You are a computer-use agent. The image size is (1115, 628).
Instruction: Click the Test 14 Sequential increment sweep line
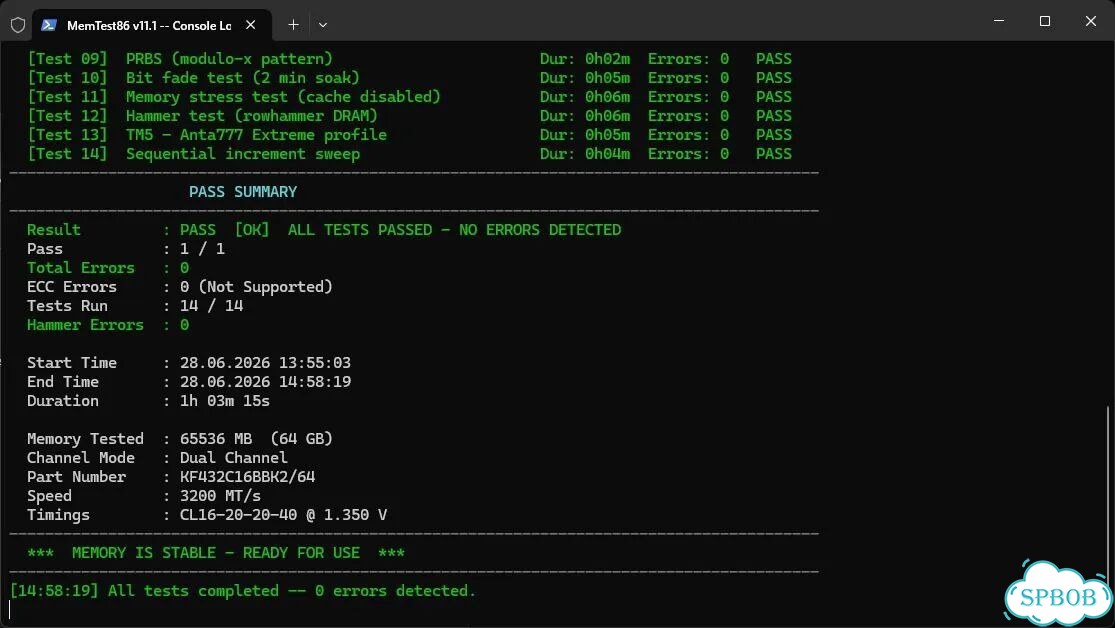410,154
